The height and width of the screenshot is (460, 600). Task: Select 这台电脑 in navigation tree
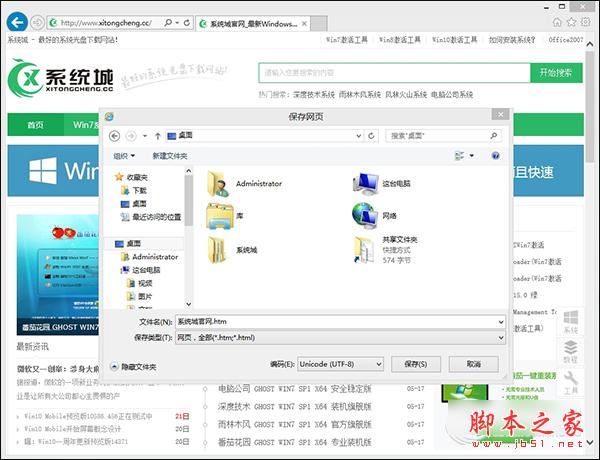tap(140, 270)
